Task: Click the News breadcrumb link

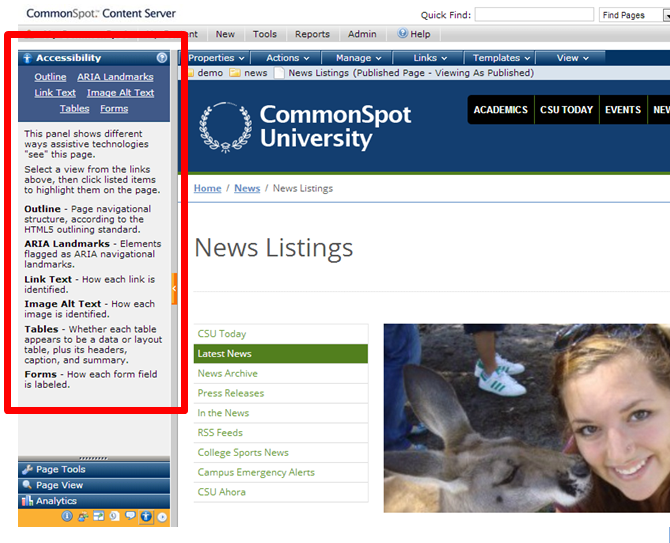Action: tap(247, 188)
